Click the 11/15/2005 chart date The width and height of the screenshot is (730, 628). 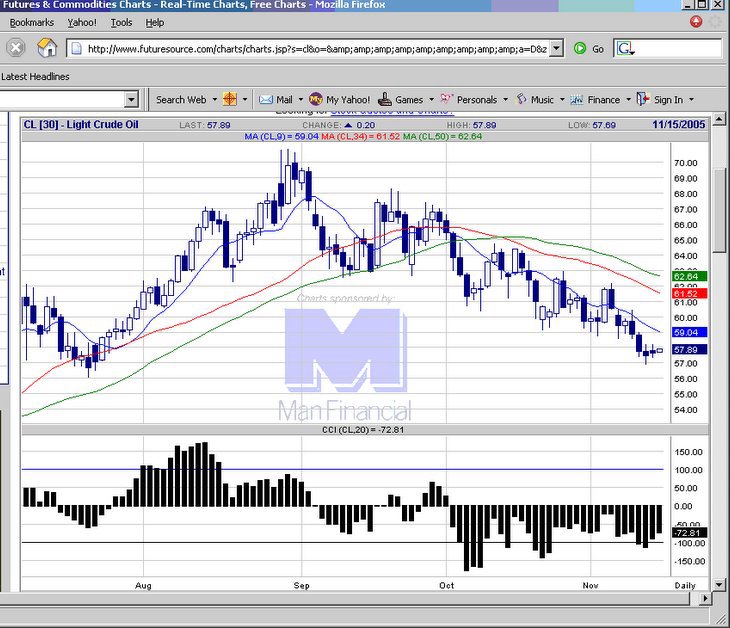point(679,124)
